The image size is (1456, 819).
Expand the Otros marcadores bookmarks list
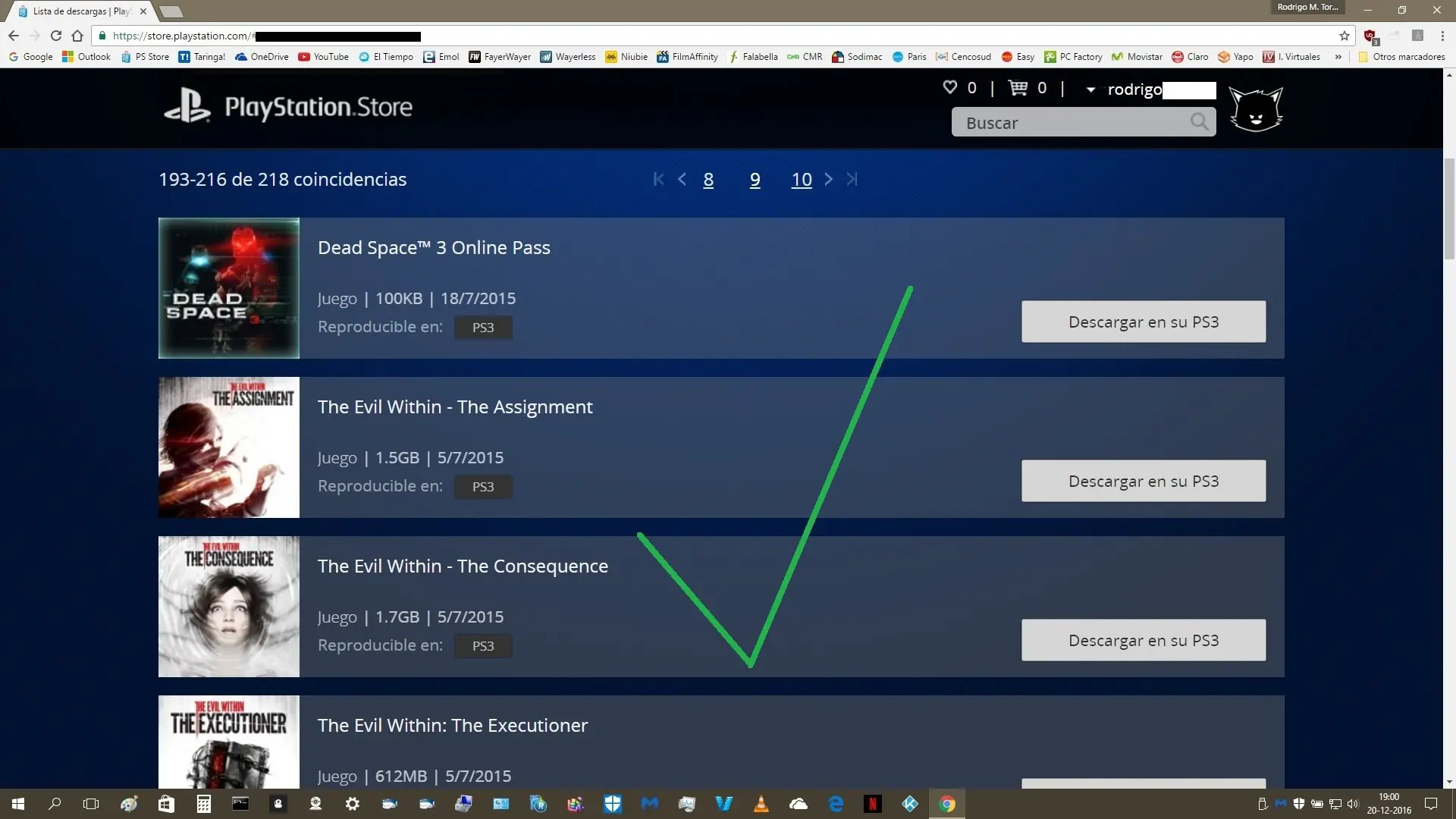pyautogui.click(x=1402, y=56)
